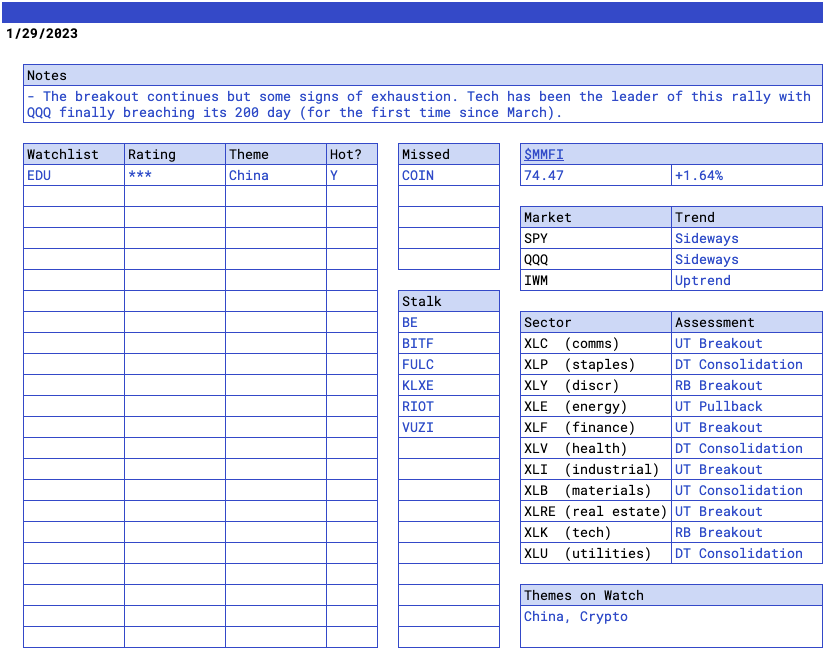Click the UT Breakout assessment for XLI

pyautogui.click(x=747, y=469)
